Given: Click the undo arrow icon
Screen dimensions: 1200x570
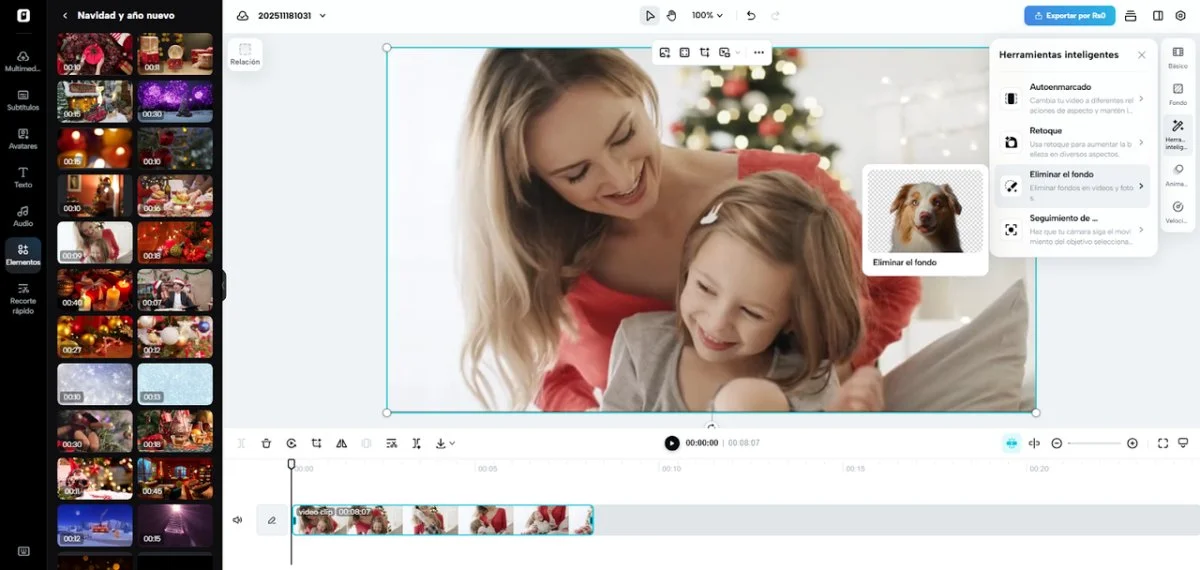Looking at the screenshot, I should point(751,16).
